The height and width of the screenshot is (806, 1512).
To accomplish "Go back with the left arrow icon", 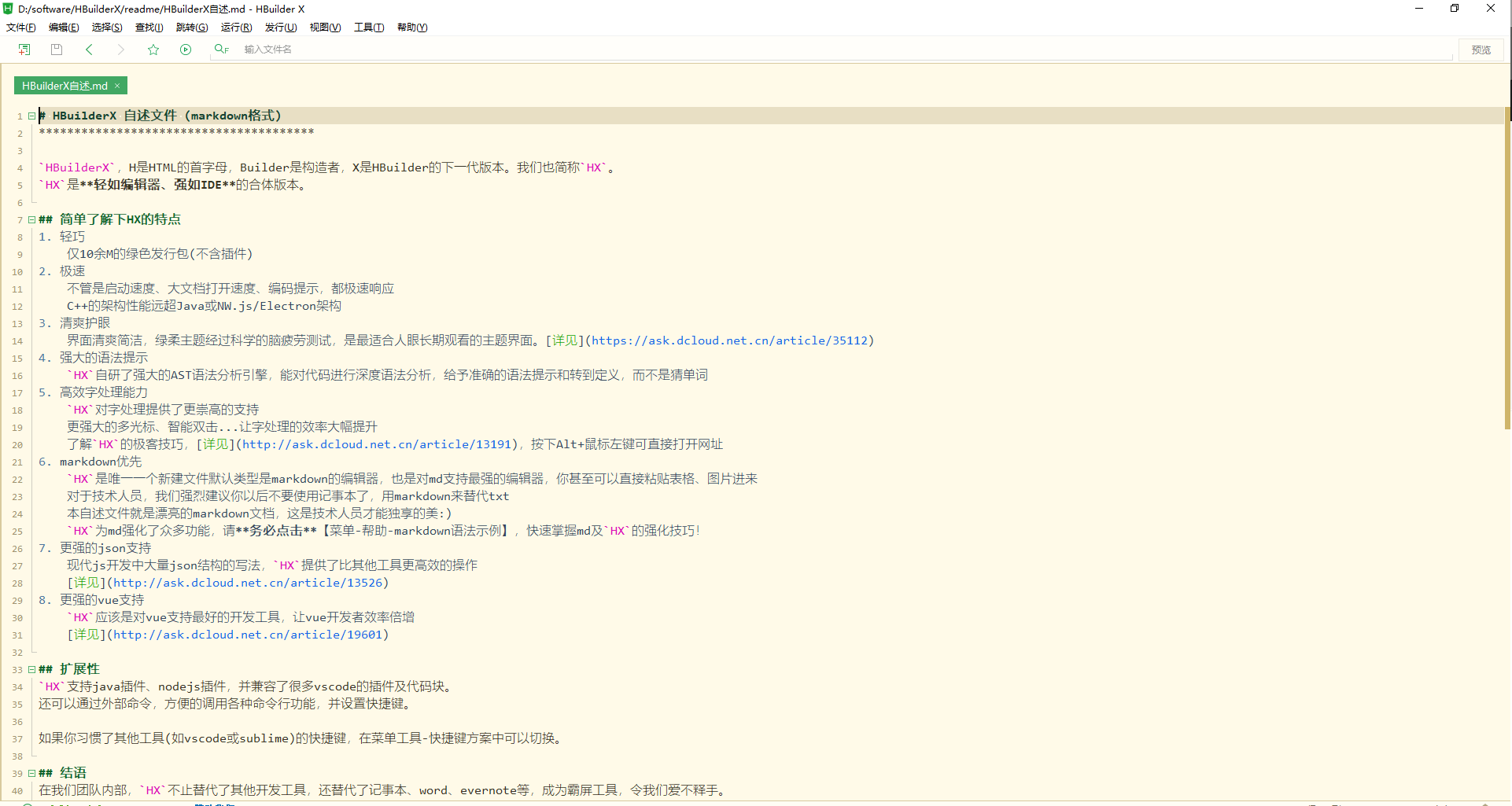I will tap(89, 50).
